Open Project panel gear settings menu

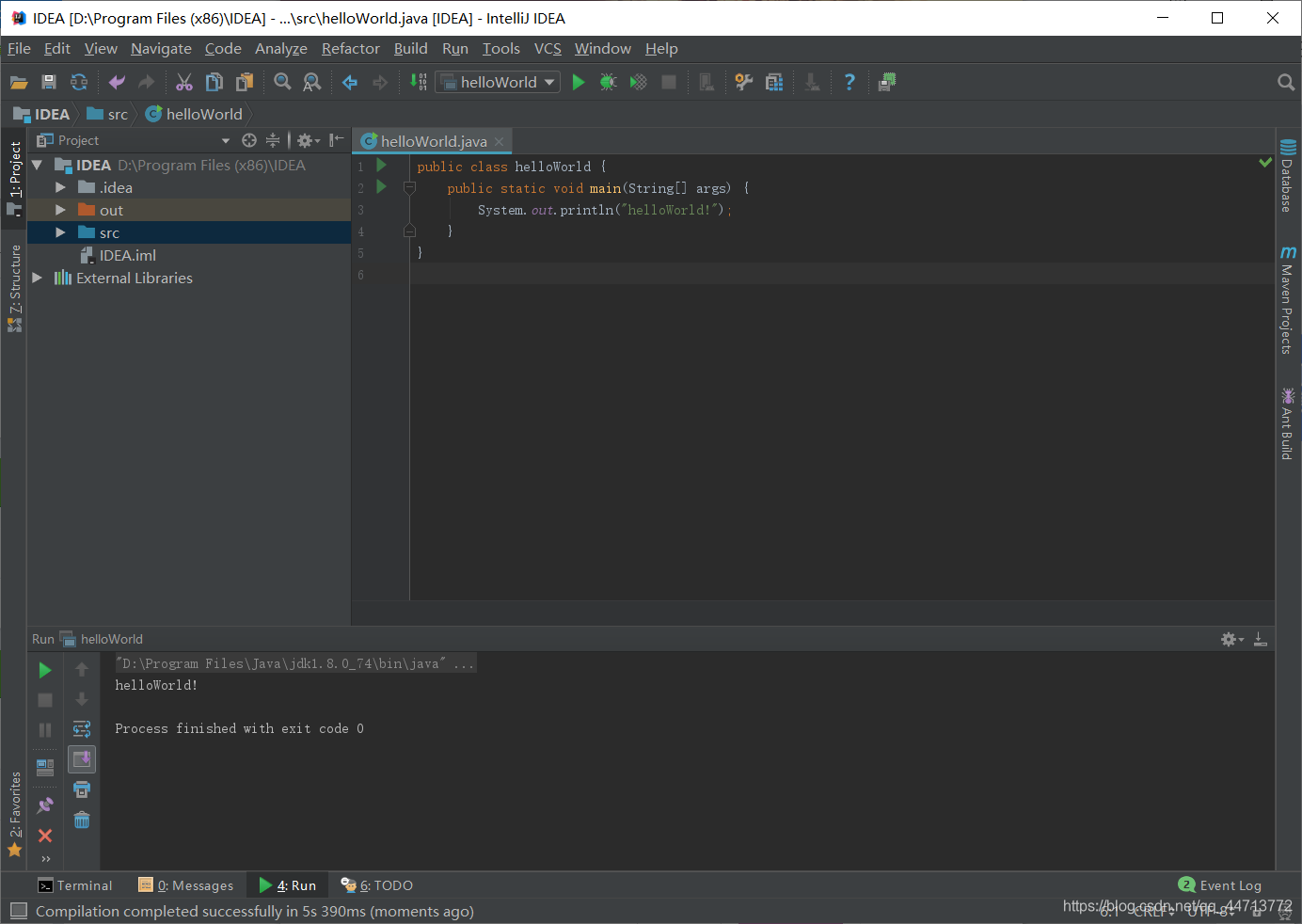click(x=308, y=140)
